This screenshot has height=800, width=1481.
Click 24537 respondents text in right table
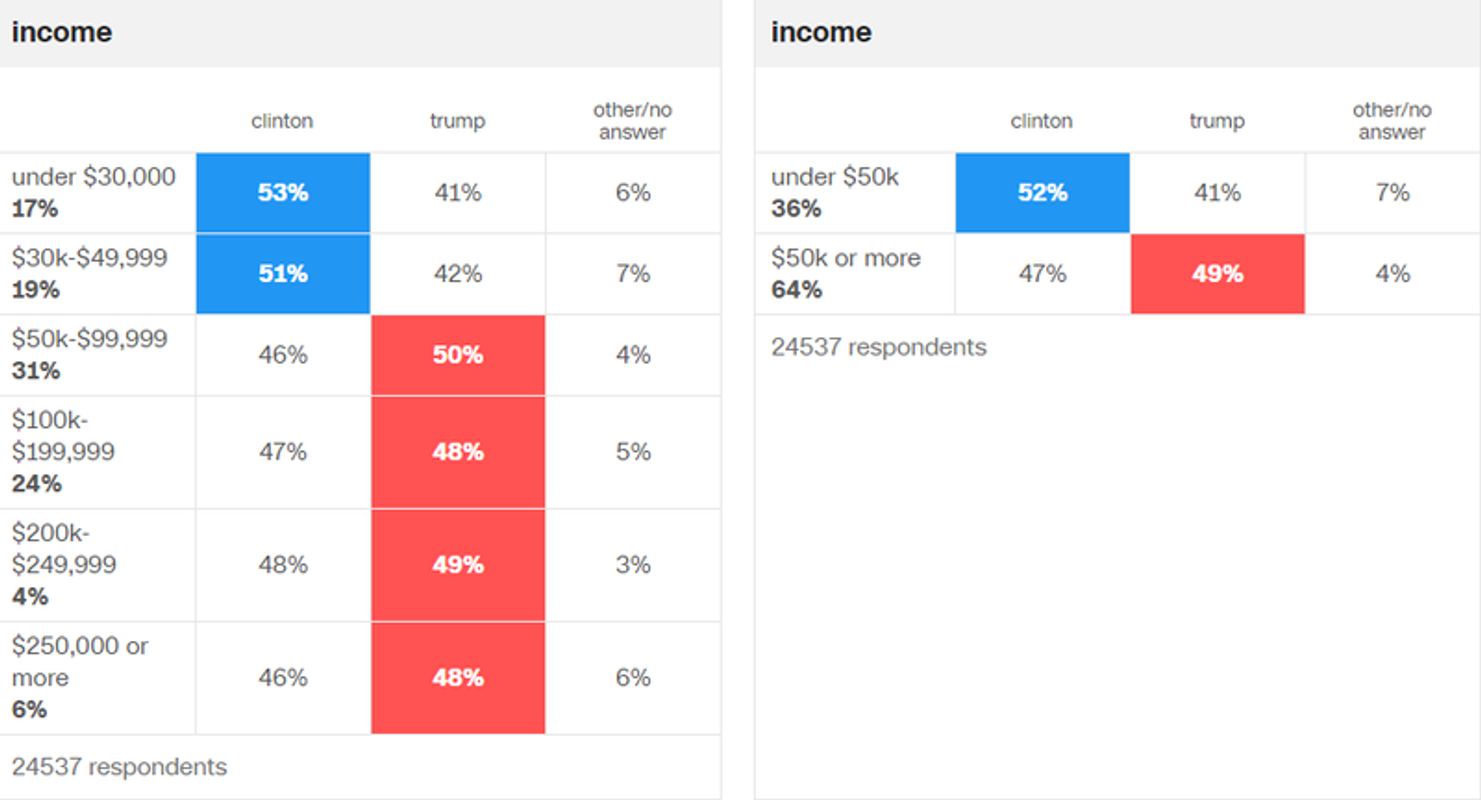(878, 347)
